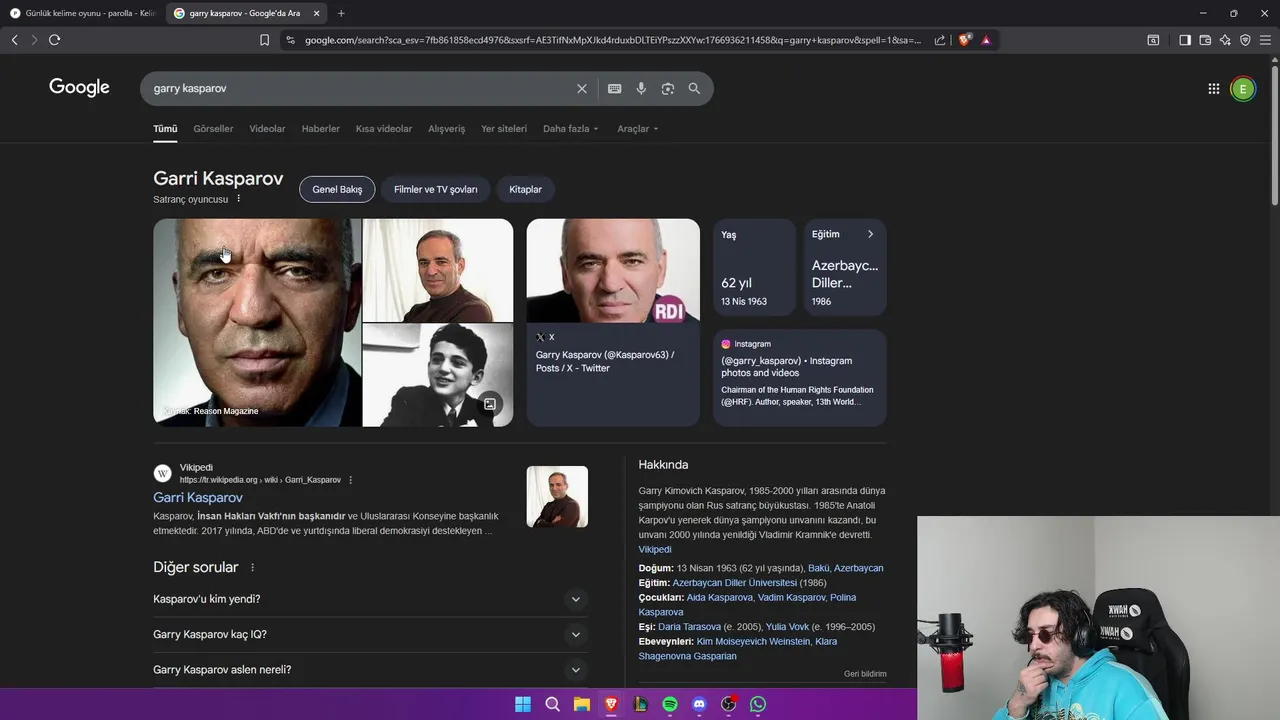Open the on-screen keyboard input tool
Image resolution: width=1280 pixels, height=720 pixels.
[614, 89]
